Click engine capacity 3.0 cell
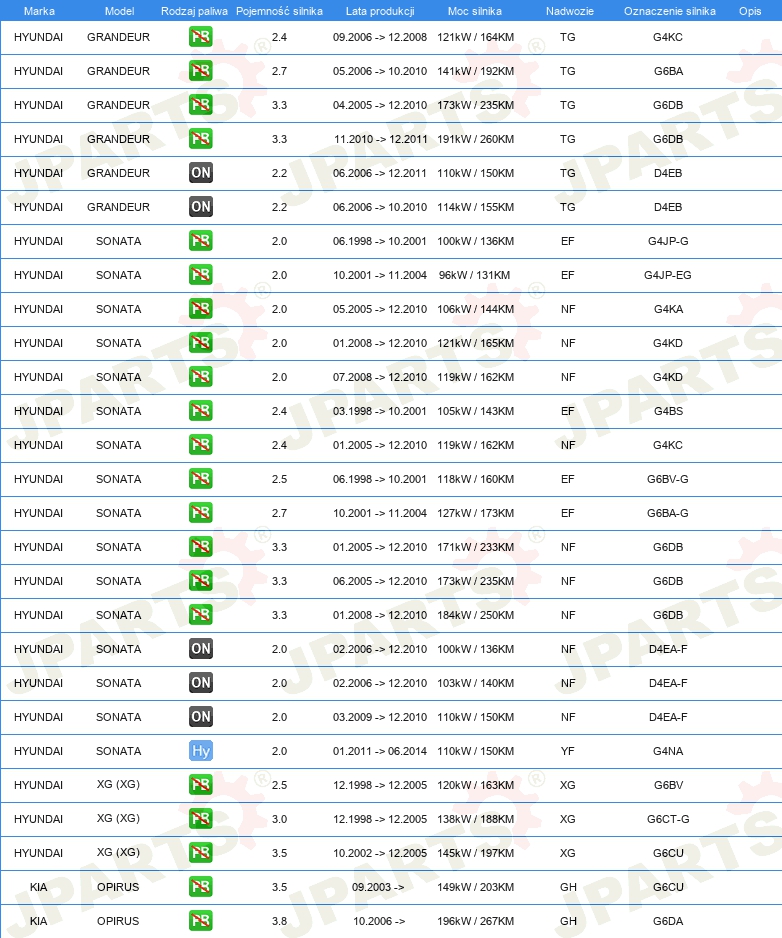Viewport: 782px width, 938px height. 279,819
